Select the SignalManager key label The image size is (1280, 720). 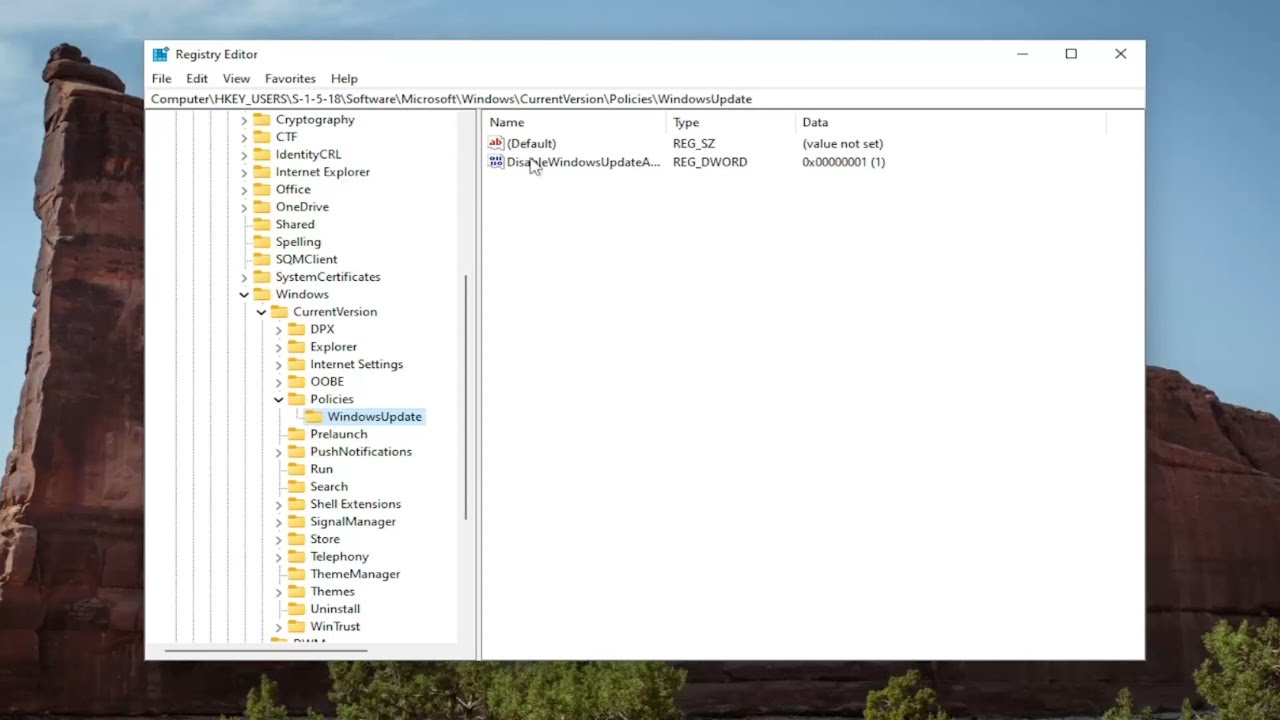pyautogui.click(x=353, y=522)
